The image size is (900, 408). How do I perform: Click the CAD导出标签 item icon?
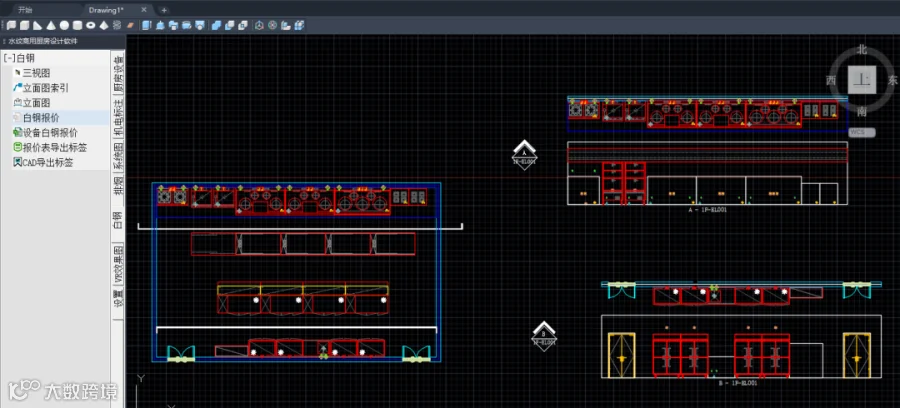17,162
